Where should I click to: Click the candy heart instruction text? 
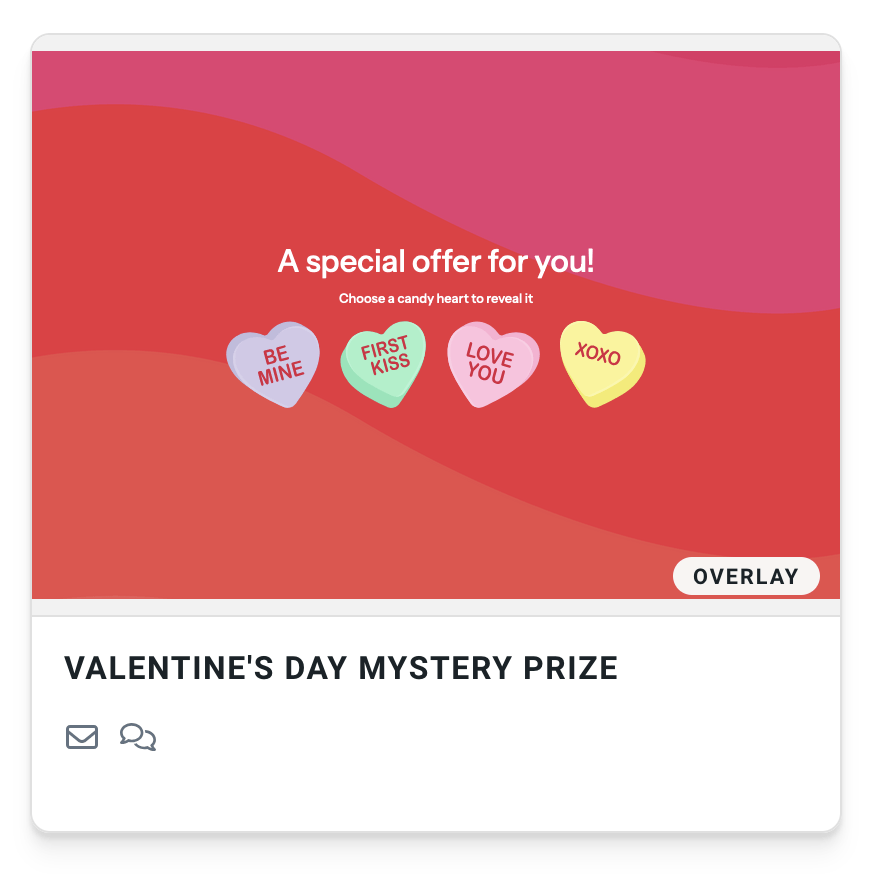pos(435,298)
